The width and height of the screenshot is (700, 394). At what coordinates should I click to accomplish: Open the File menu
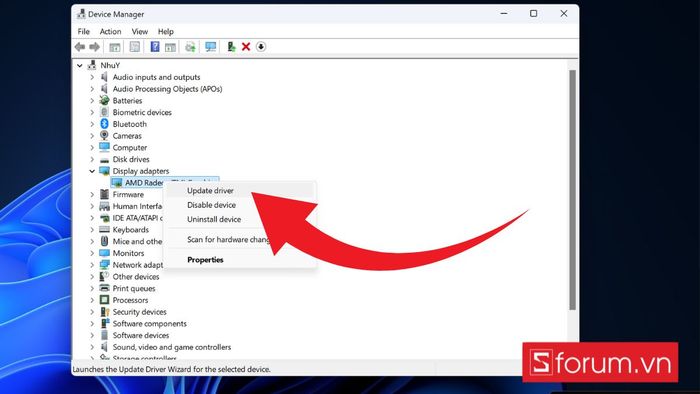coord(83,31)
